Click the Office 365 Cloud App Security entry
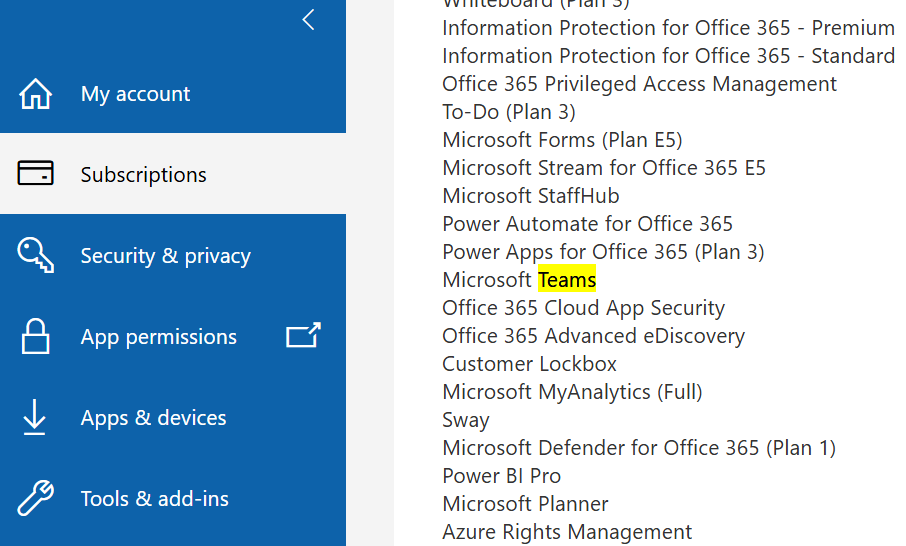Image resolution: width=906 pixels, height=546 pixels. click(584, 309)
